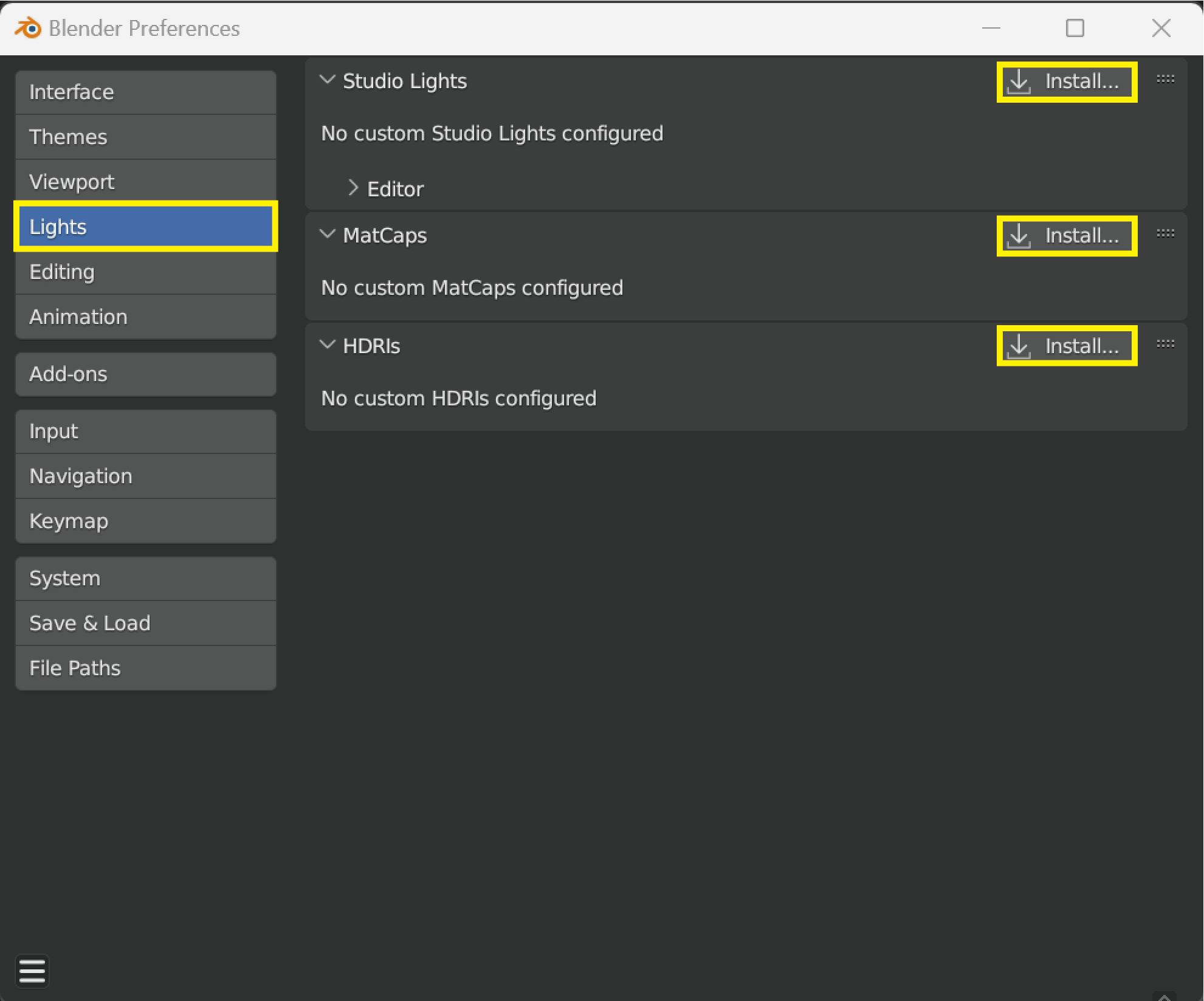Go to Add-ons preferences
The image size is (1204, 1001).
145,374
